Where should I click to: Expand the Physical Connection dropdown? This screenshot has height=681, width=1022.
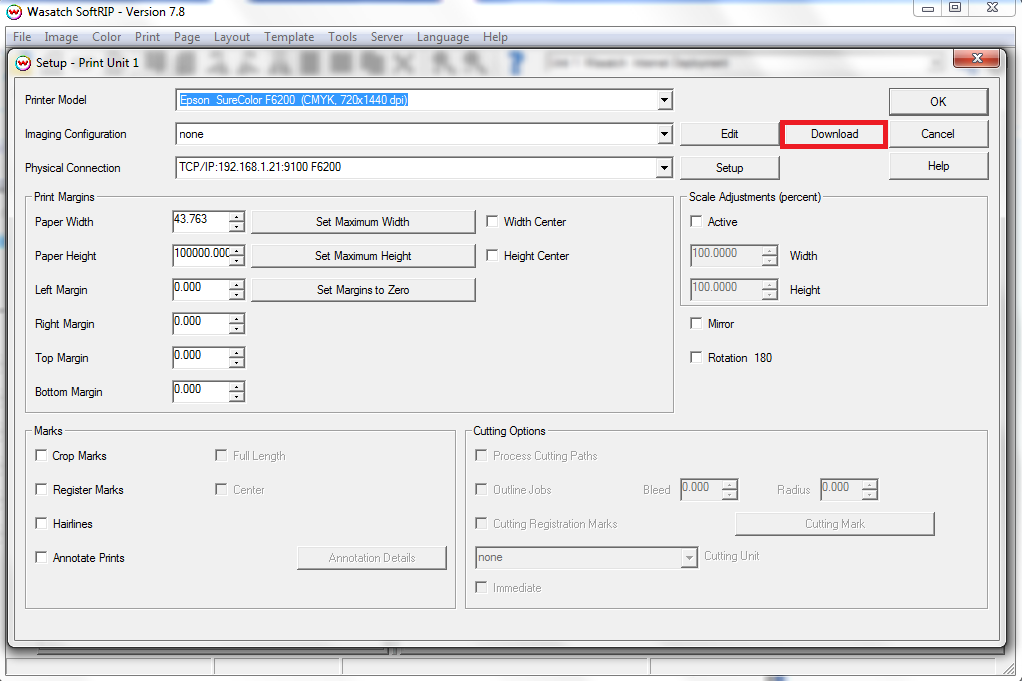click(664, 168)
